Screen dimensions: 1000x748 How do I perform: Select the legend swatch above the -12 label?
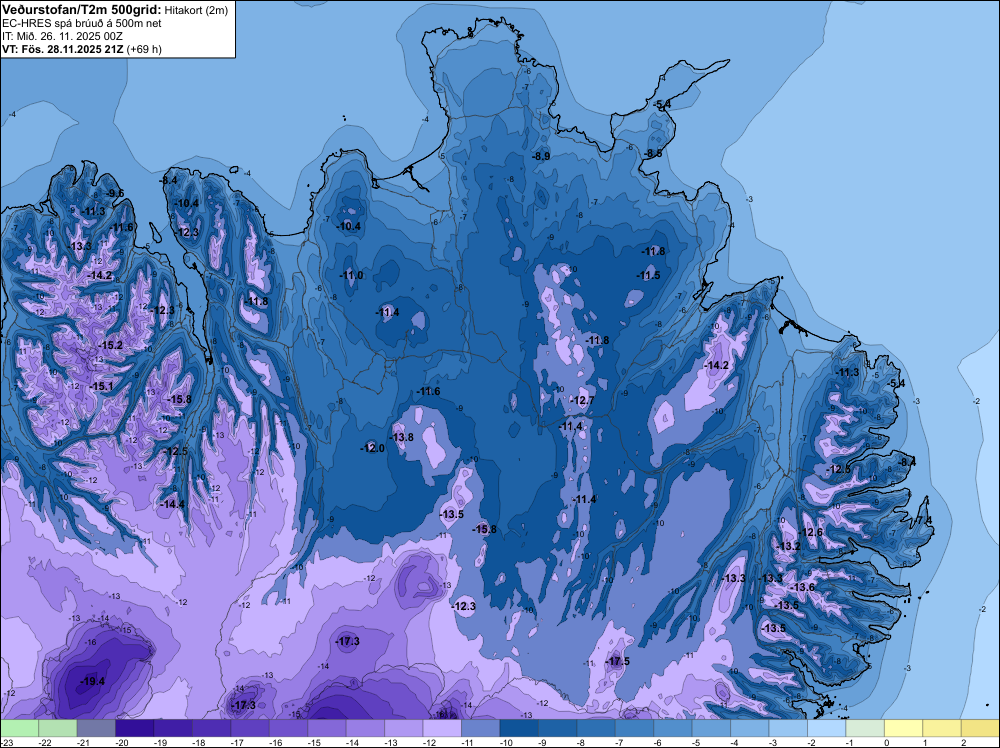tap(442, 728)
